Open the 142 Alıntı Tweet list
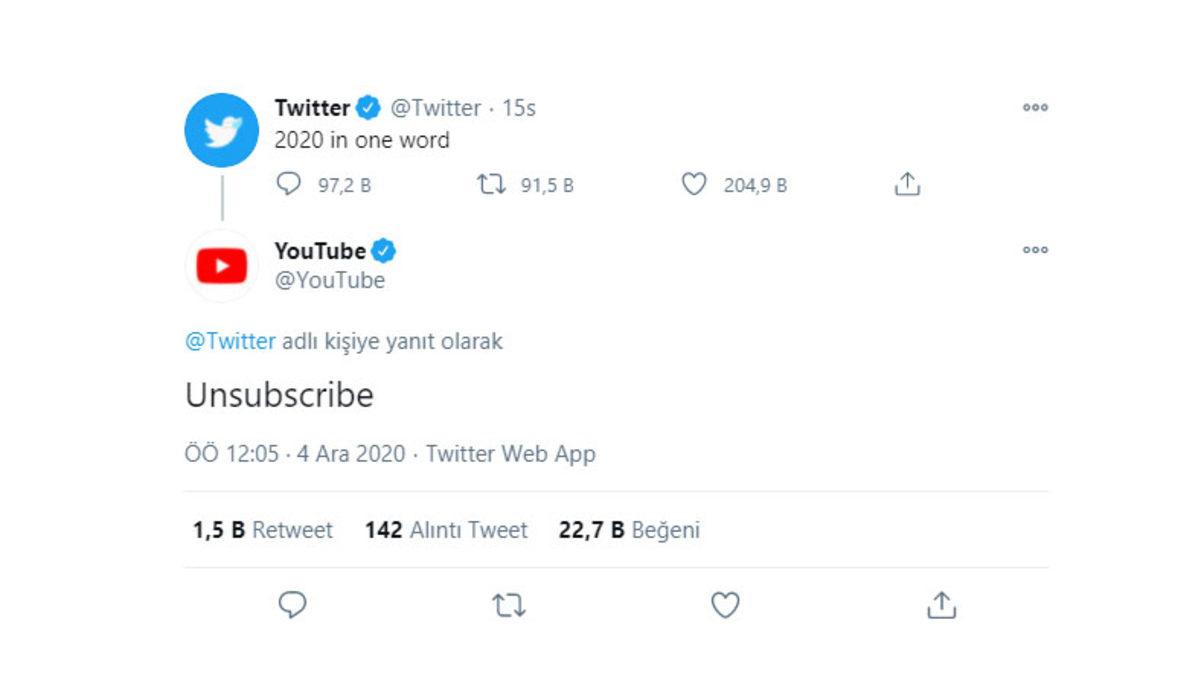The width and height of the screenshot is (1200, 675). point(446,530)
